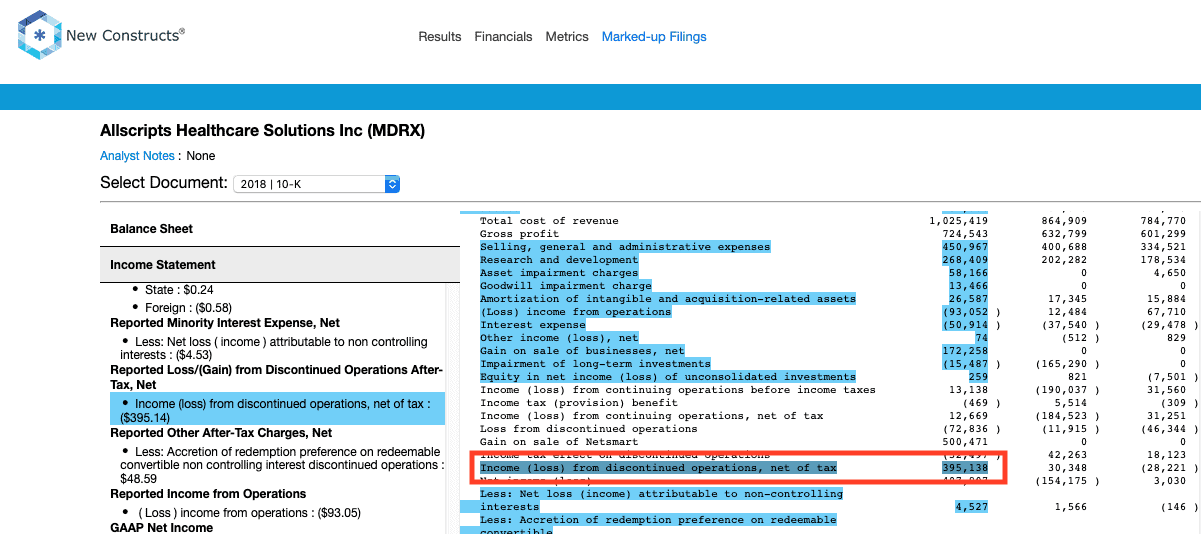Click Asset impairment charges row label

tap(559, 273)
